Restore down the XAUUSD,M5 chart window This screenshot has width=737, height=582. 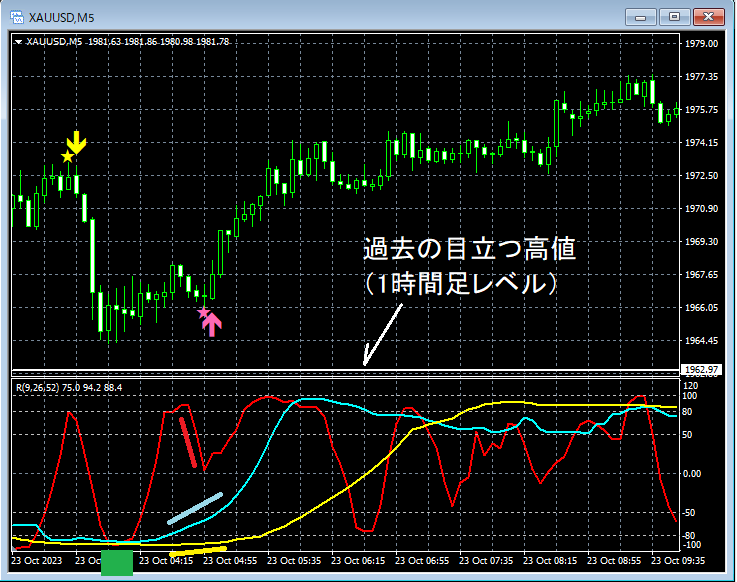(x=674, y=17)
